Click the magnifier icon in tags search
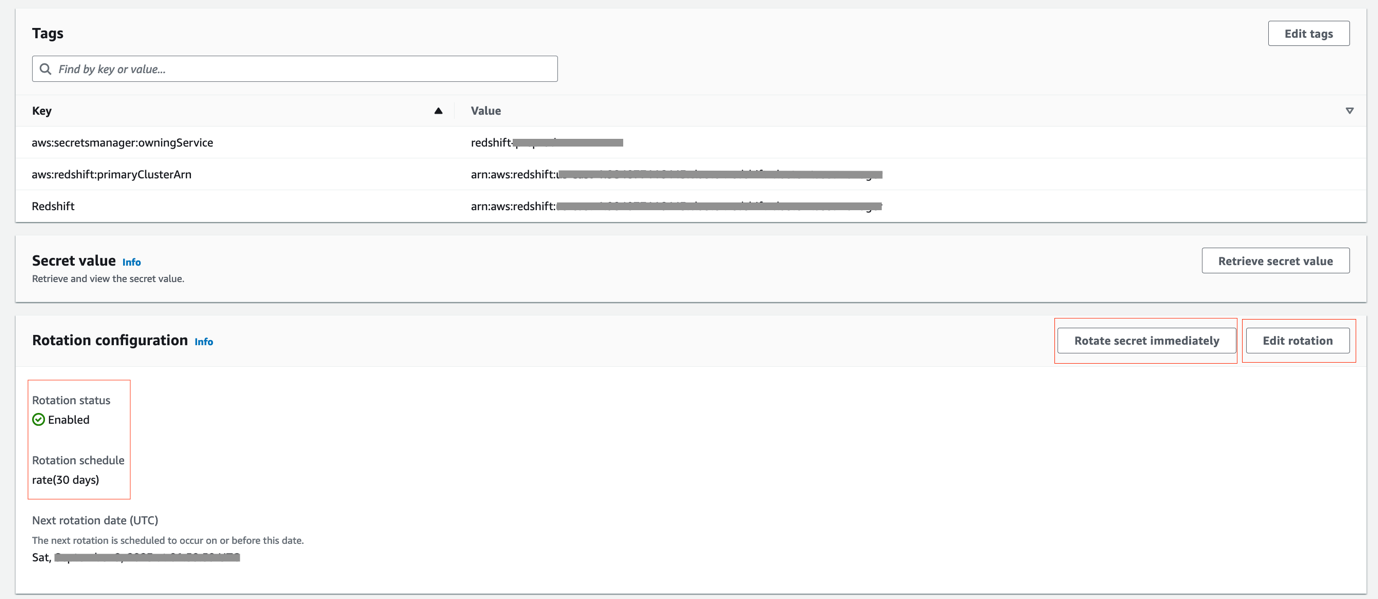The image size is (1378, 599). (45, 69)
